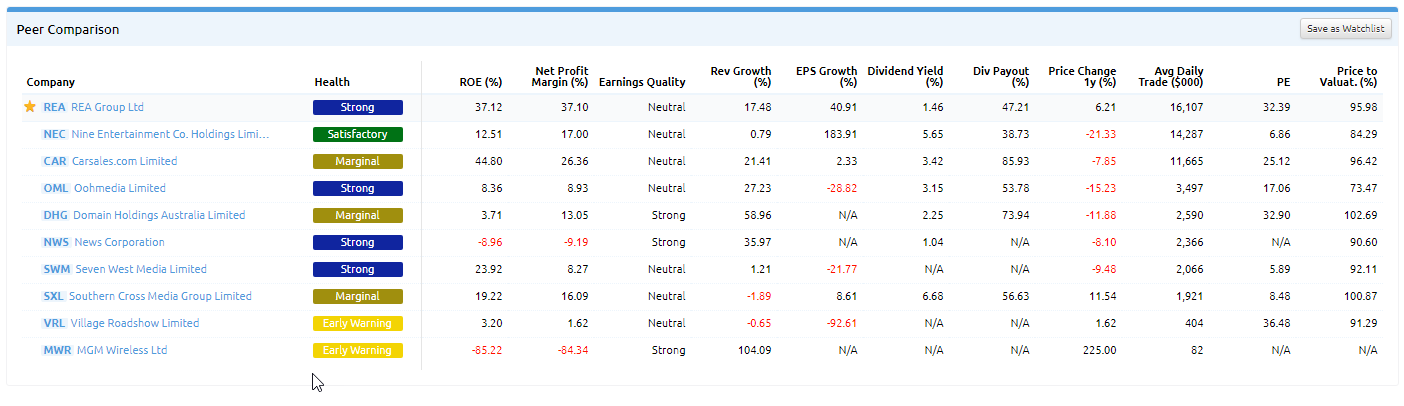Click Marginal health badge for SXL
This screenshot has width=1404, height=406.
click(x=358, y=296)
